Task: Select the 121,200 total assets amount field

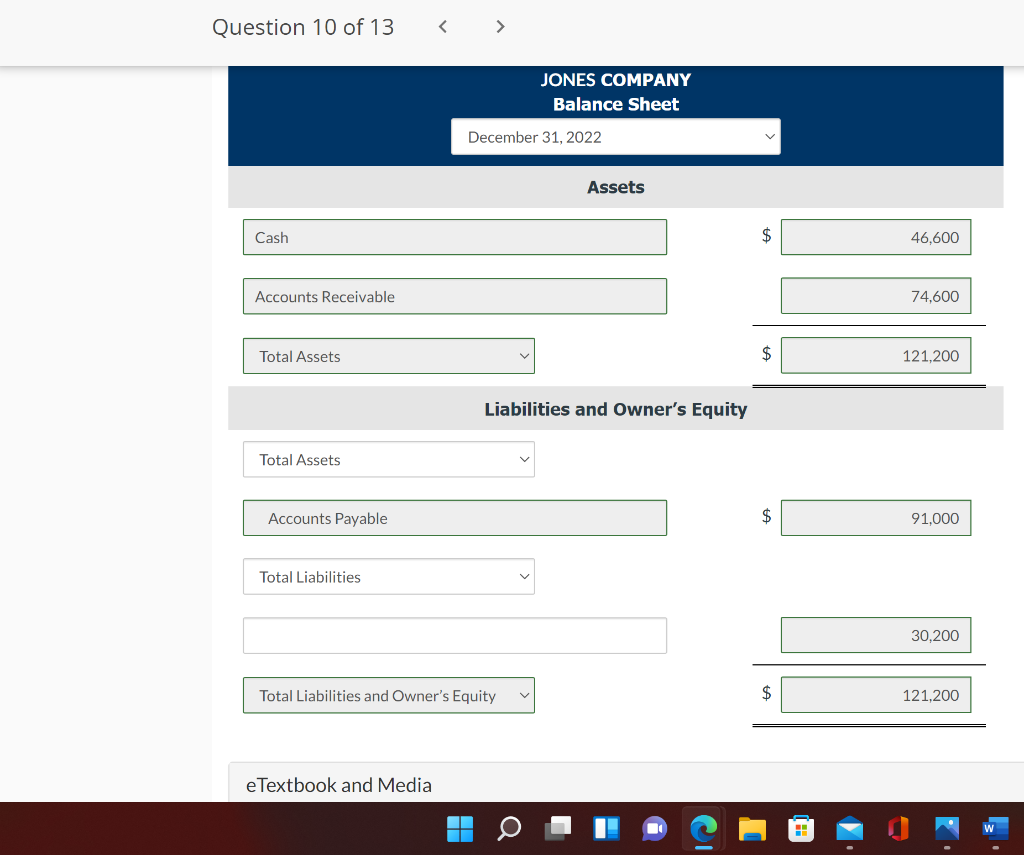Action: (x=876, y=355)
